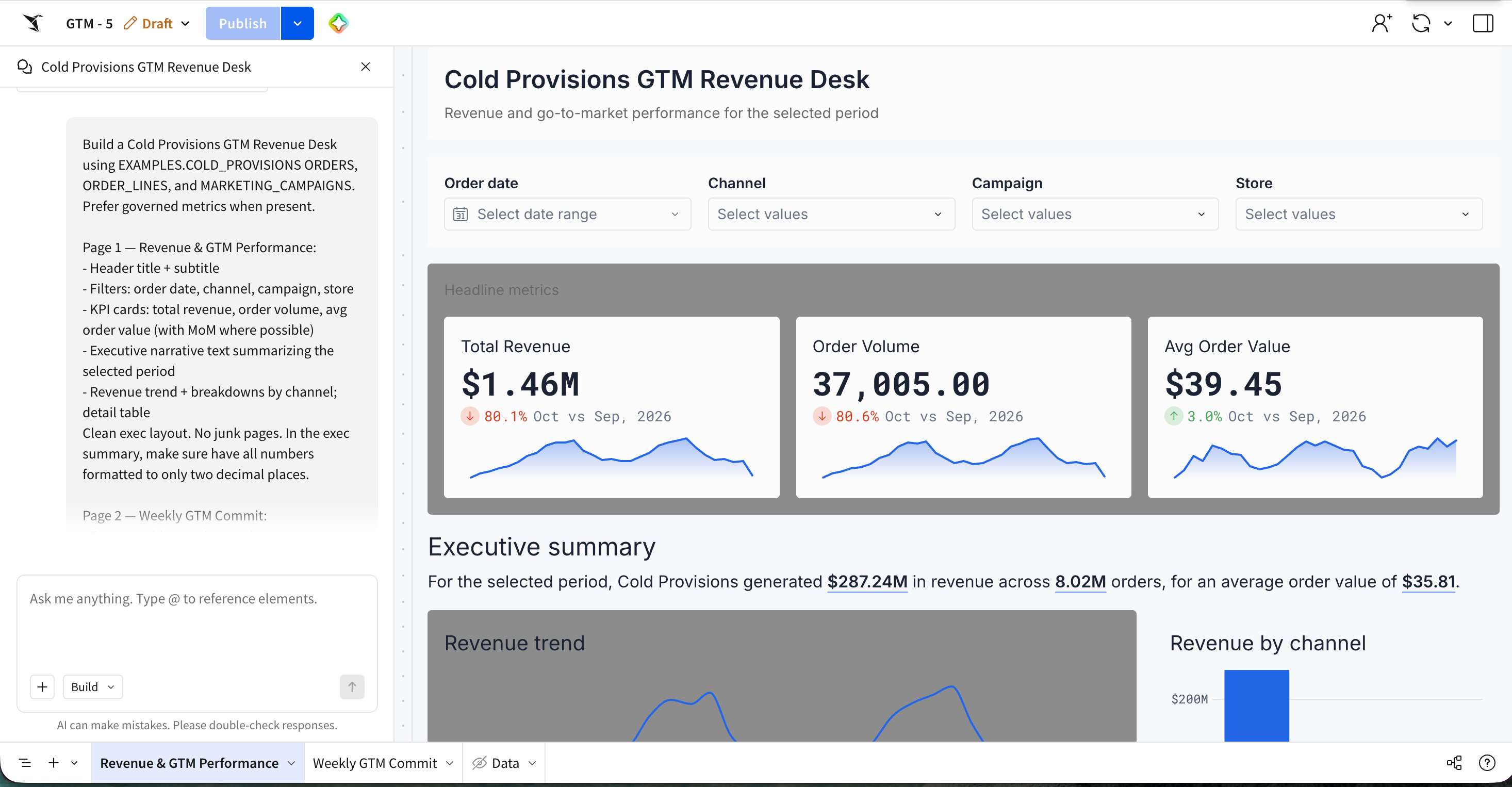The height and width of the screenshot is (787, 1512).
Task: Click the colorful AI assistant icon
Action: (x=339, y=24)
